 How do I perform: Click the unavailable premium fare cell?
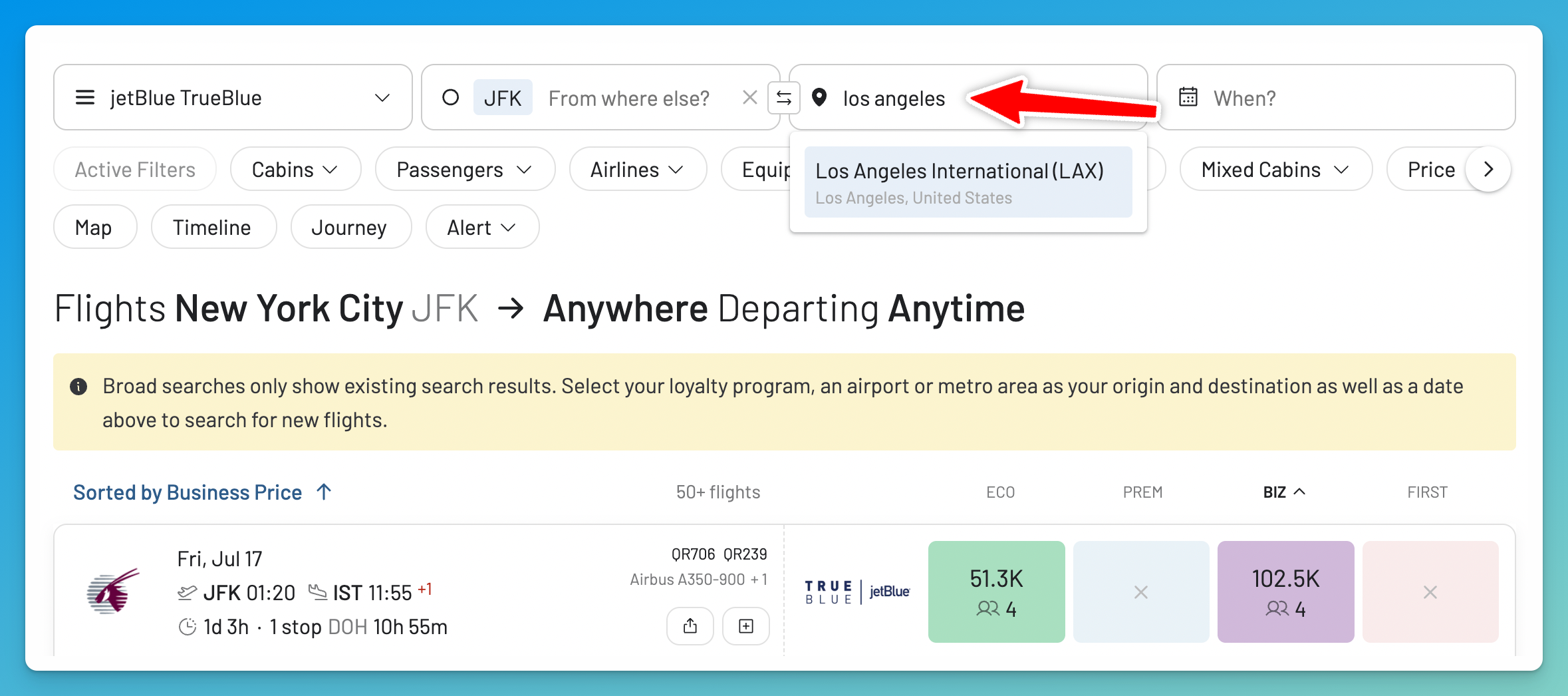[1141, 592]
